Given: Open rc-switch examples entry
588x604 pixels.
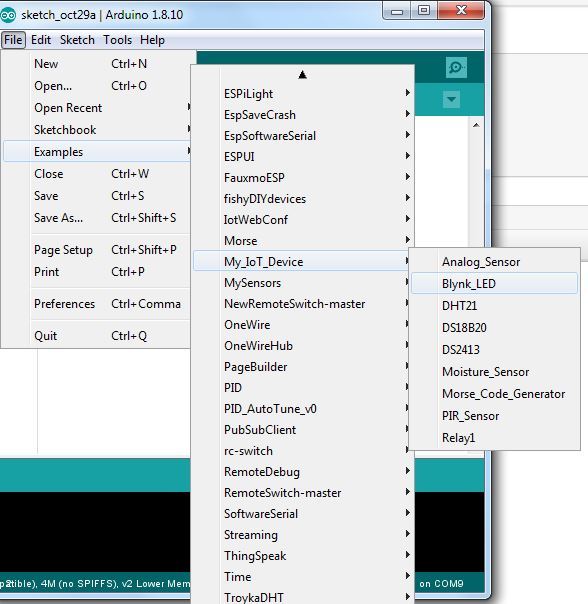Looking at the screenshot, I should 302,451.
